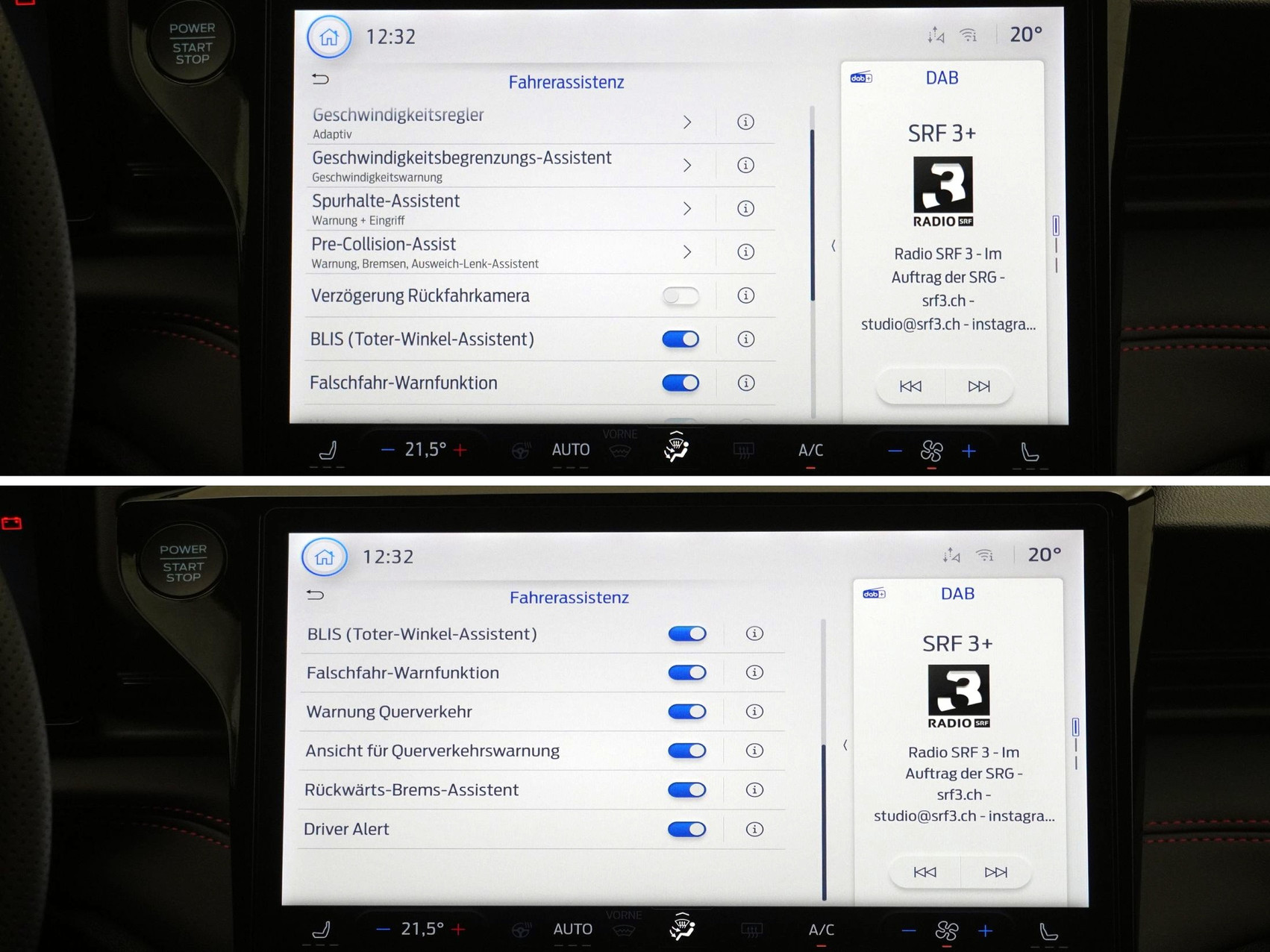Image resolution: width=1270 pixels, height=952 pixels.
Task: Turn off Driver Alert toggle
Action: point(686,829)
